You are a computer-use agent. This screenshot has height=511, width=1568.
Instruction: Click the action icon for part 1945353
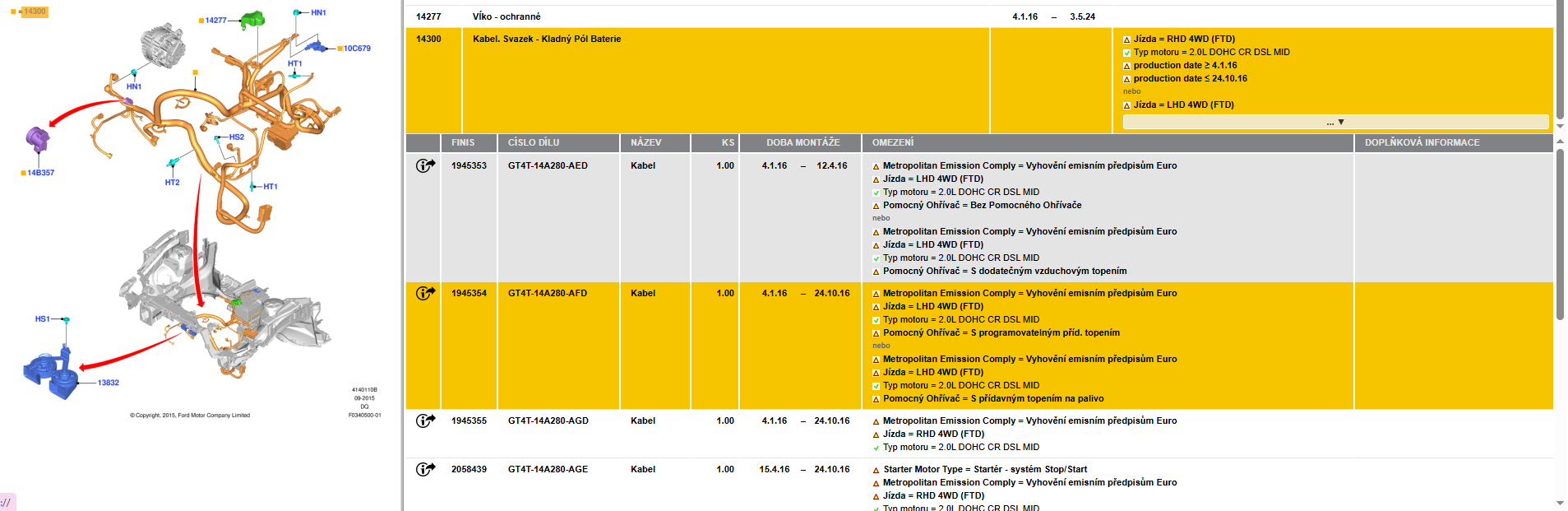(x=424, y=165)
